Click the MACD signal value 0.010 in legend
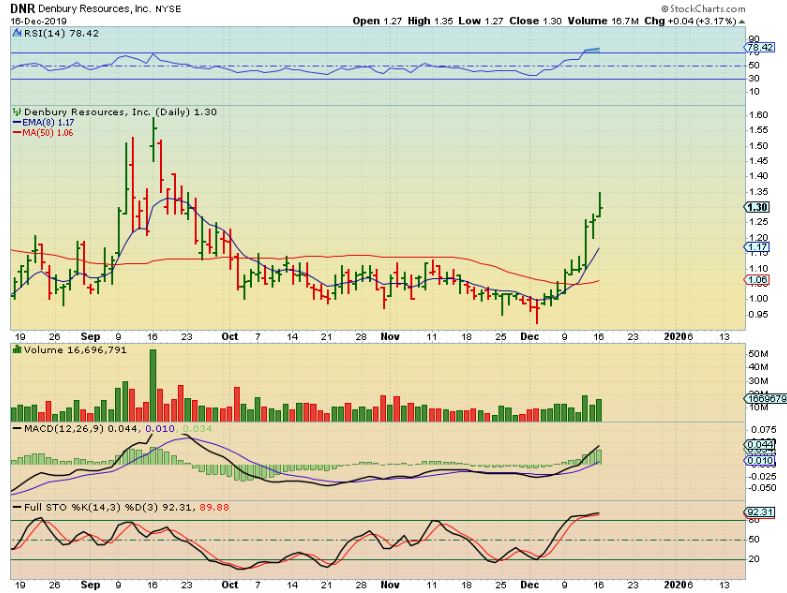 160,429
